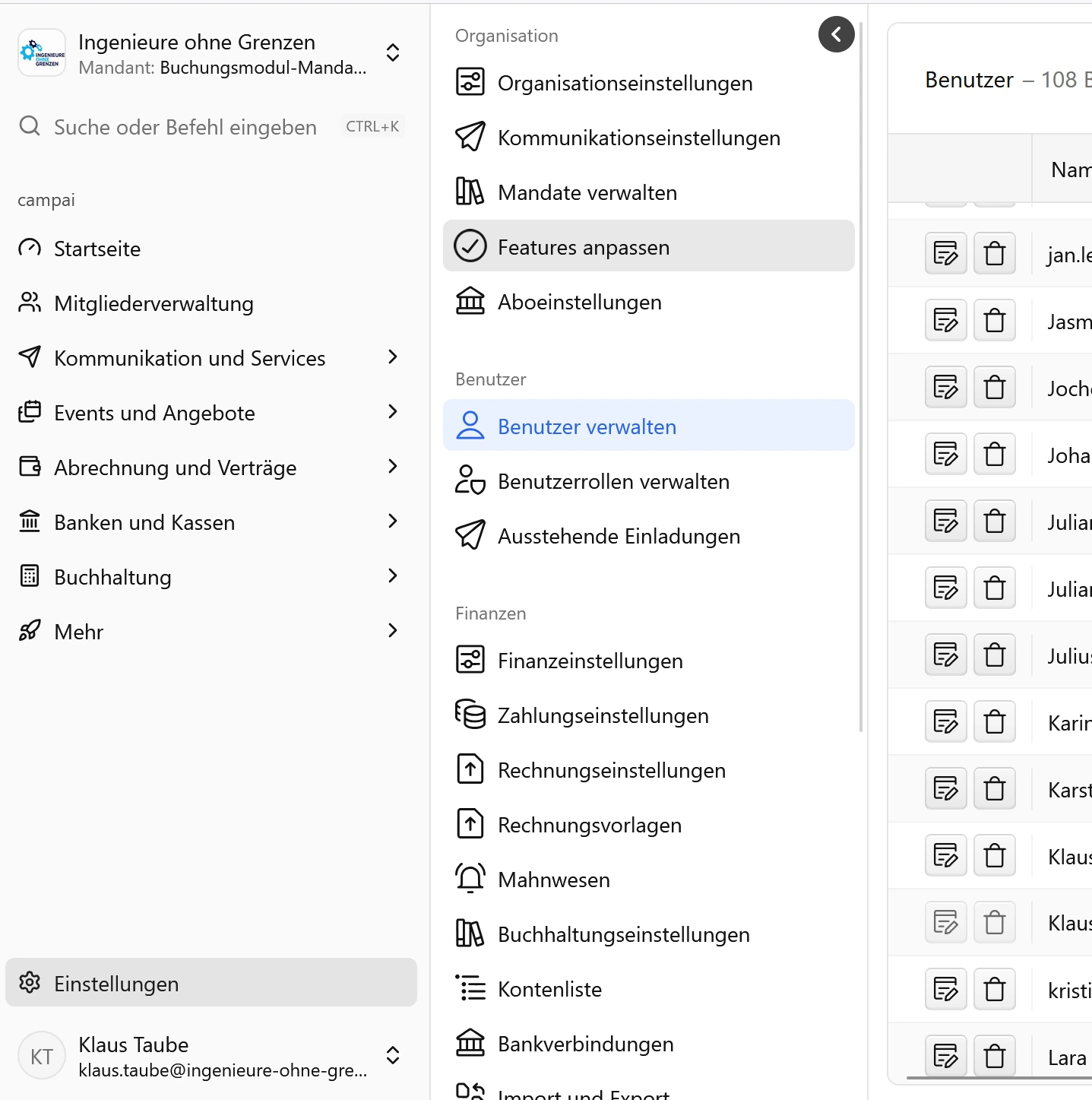Open the organisation switcher dropdown
Screen dimensions: 1092x1100
[393, 53]
